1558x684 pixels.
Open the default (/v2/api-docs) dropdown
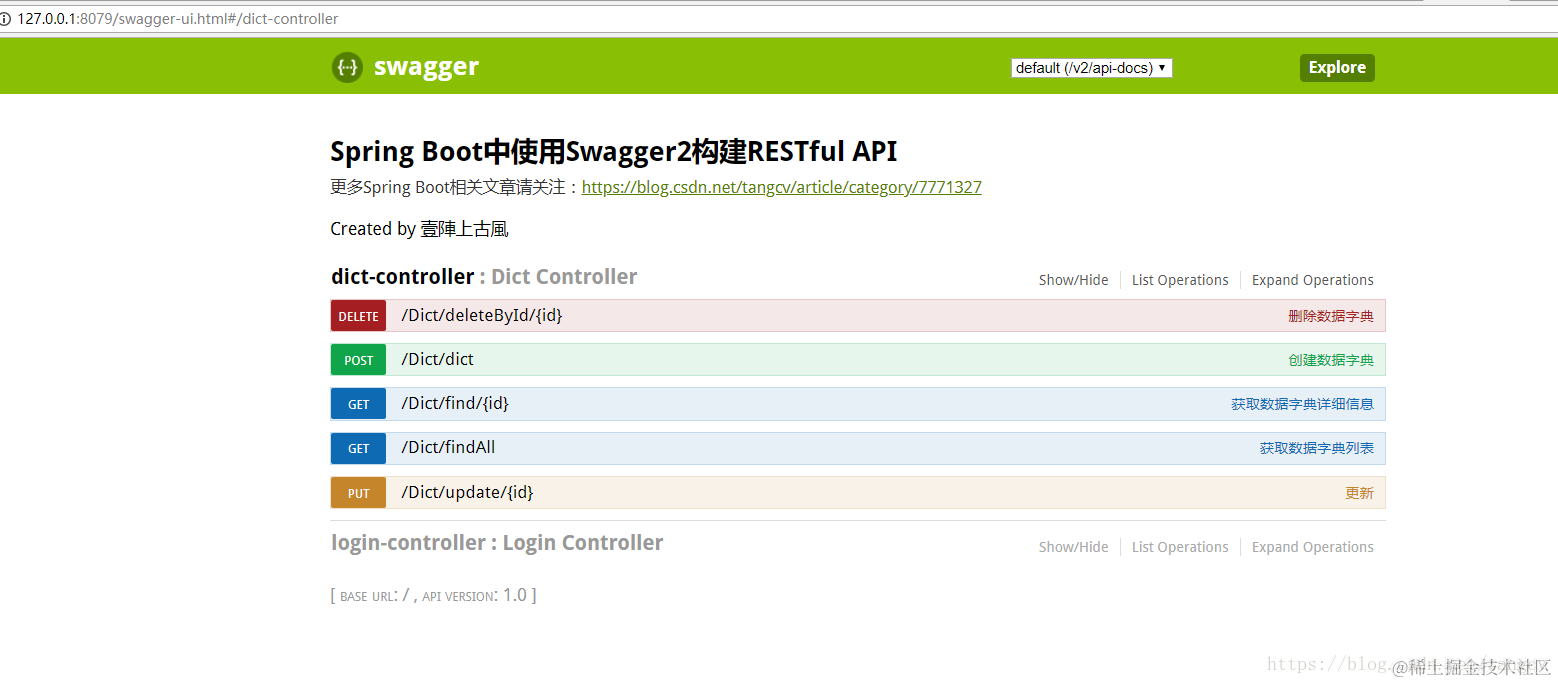(x=1092, y=68)
